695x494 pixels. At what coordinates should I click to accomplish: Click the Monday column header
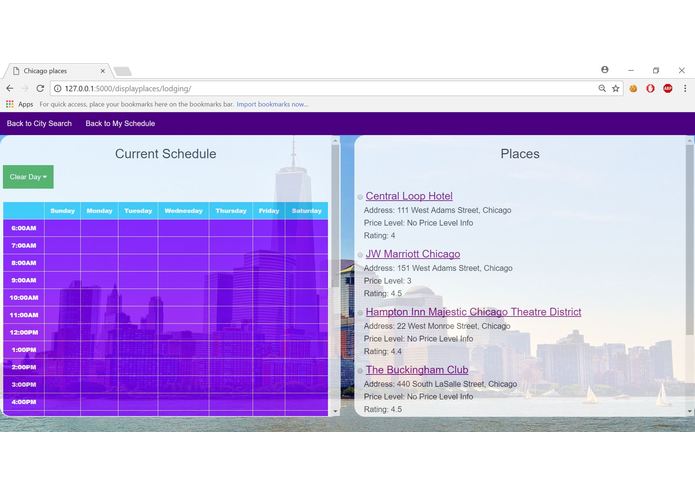click(x=99, y=211)
